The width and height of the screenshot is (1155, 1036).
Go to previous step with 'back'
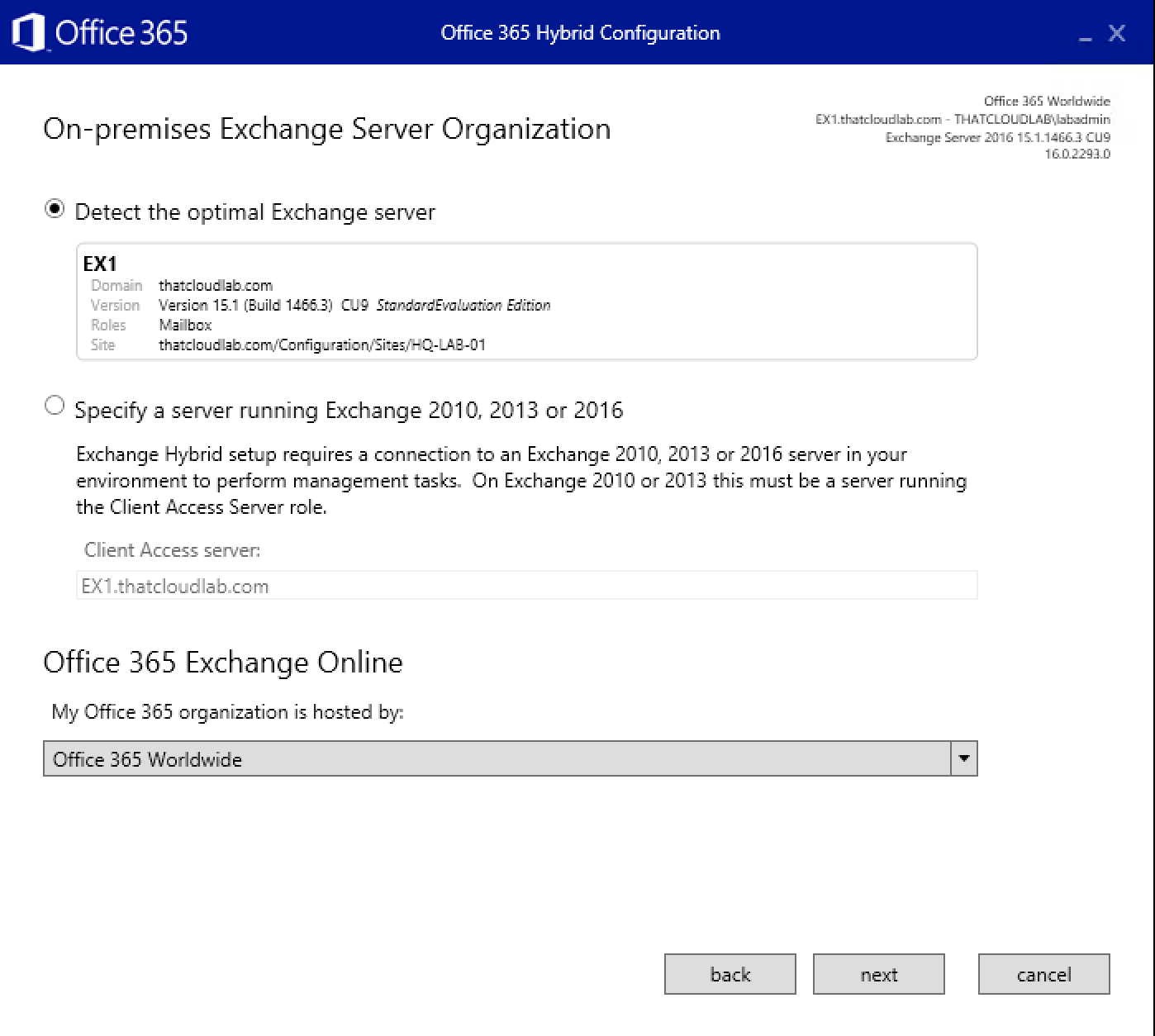(x=730, y=974)
